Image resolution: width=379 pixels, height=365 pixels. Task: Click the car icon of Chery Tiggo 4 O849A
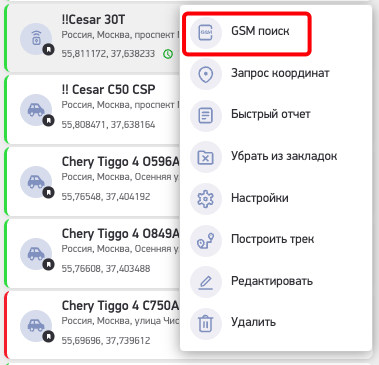pos(36,254)
